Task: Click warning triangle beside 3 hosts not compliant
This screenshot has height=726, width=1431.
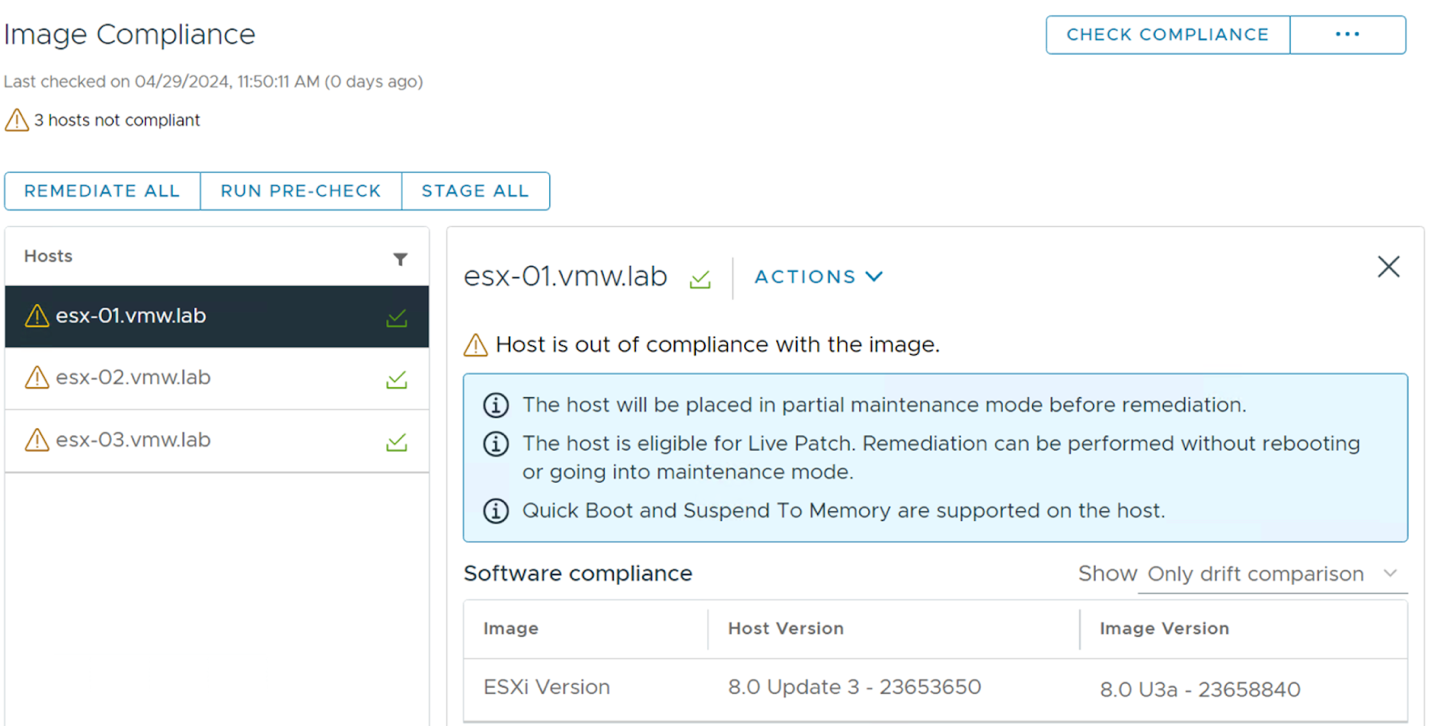Action: point(17,120)
